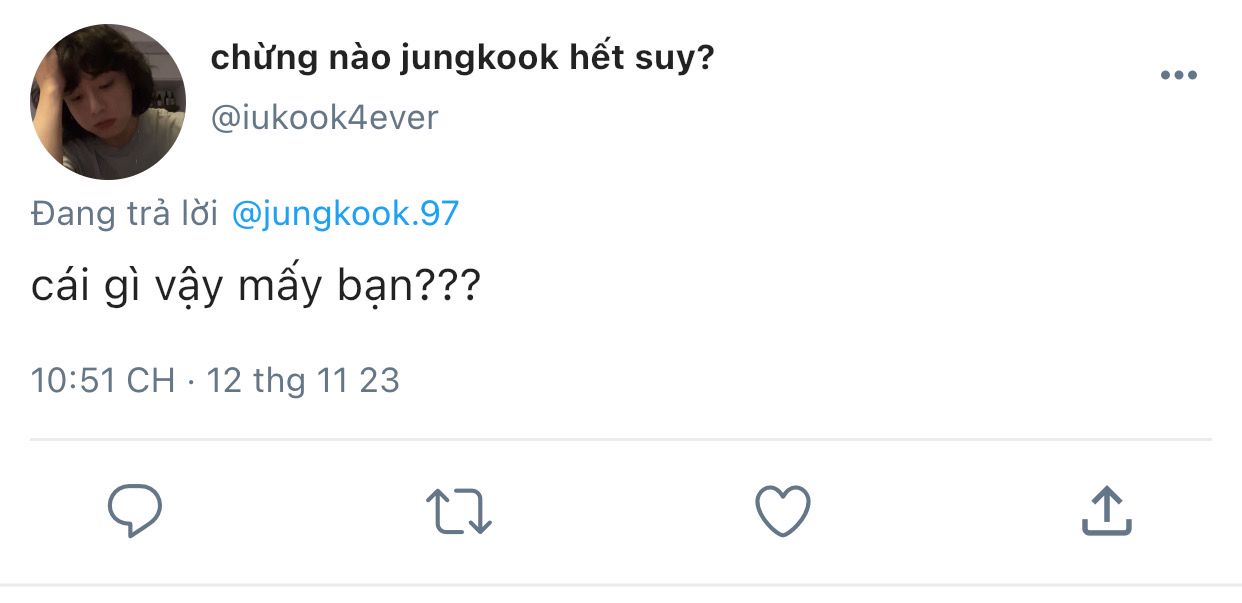Toggle the heart to favorite this reply

pos(782,511)
